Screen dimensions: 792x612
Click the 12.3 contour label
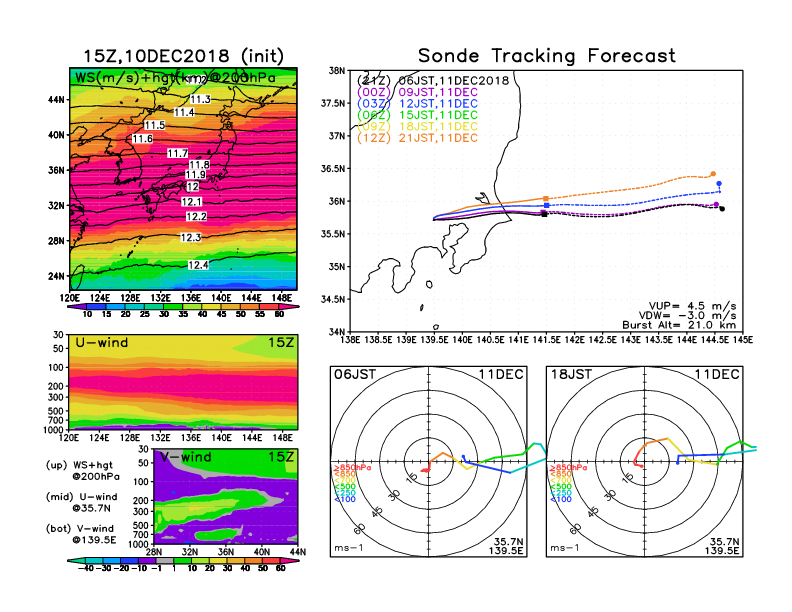[x=190, y=237]
